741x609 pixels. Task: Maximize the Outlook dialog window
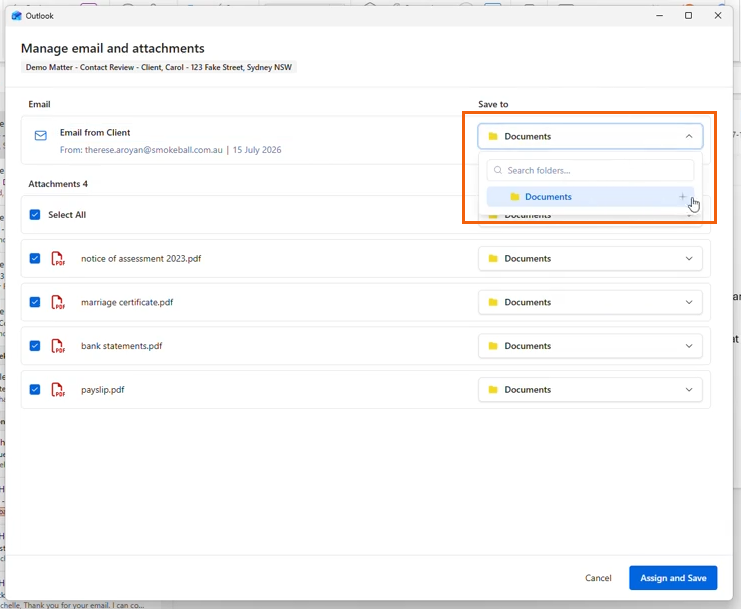(689, 16)
